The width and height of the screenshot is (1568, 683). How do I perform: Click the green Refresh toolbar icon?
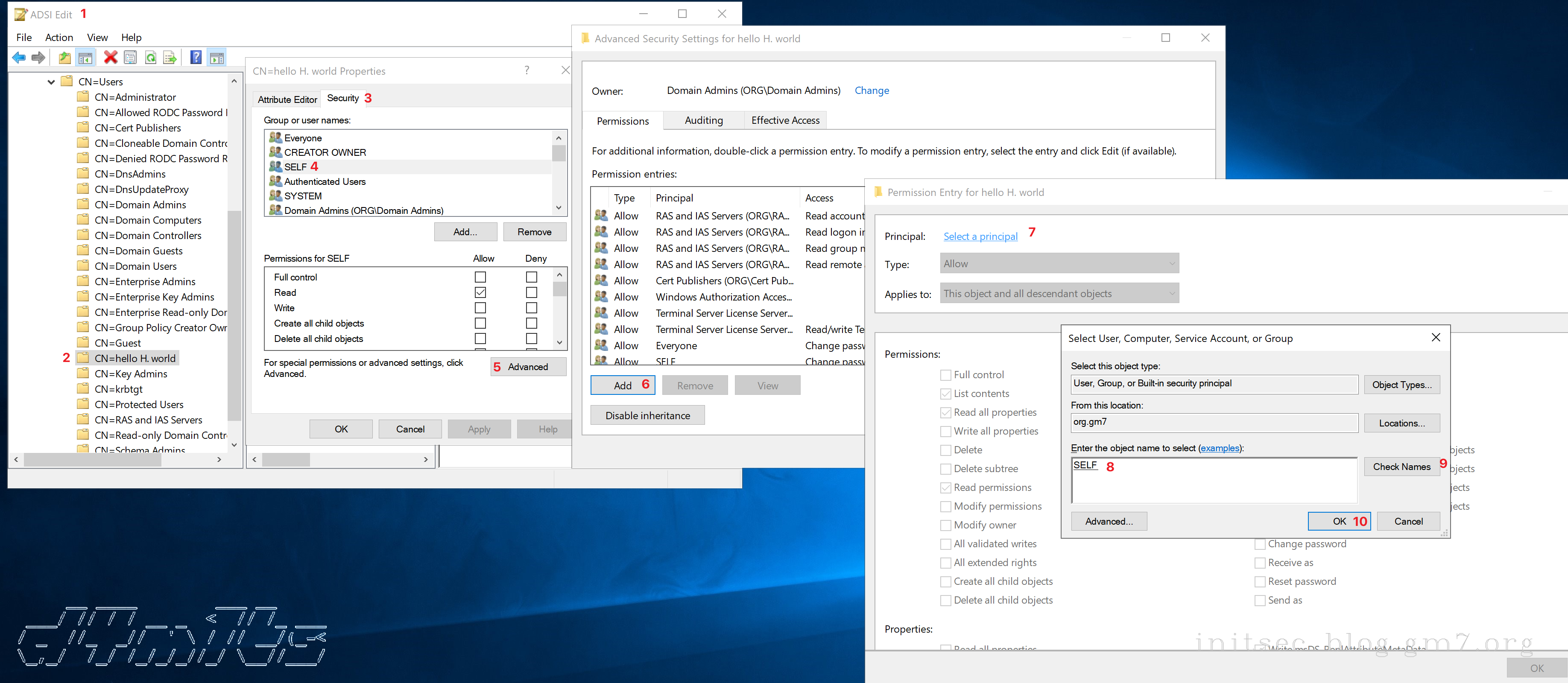[x=150, y=58]
